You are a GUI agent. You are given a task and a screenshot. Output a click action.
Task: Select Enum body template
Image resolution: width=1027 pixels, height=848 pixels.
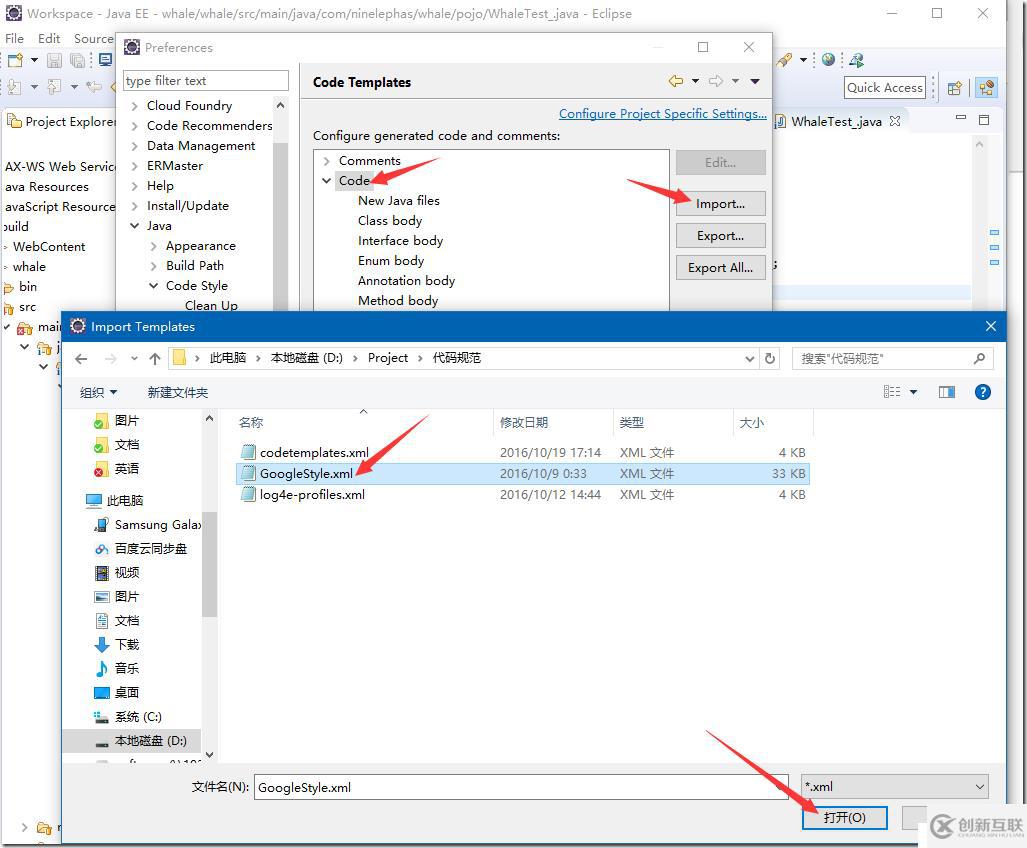pos(390,261)
